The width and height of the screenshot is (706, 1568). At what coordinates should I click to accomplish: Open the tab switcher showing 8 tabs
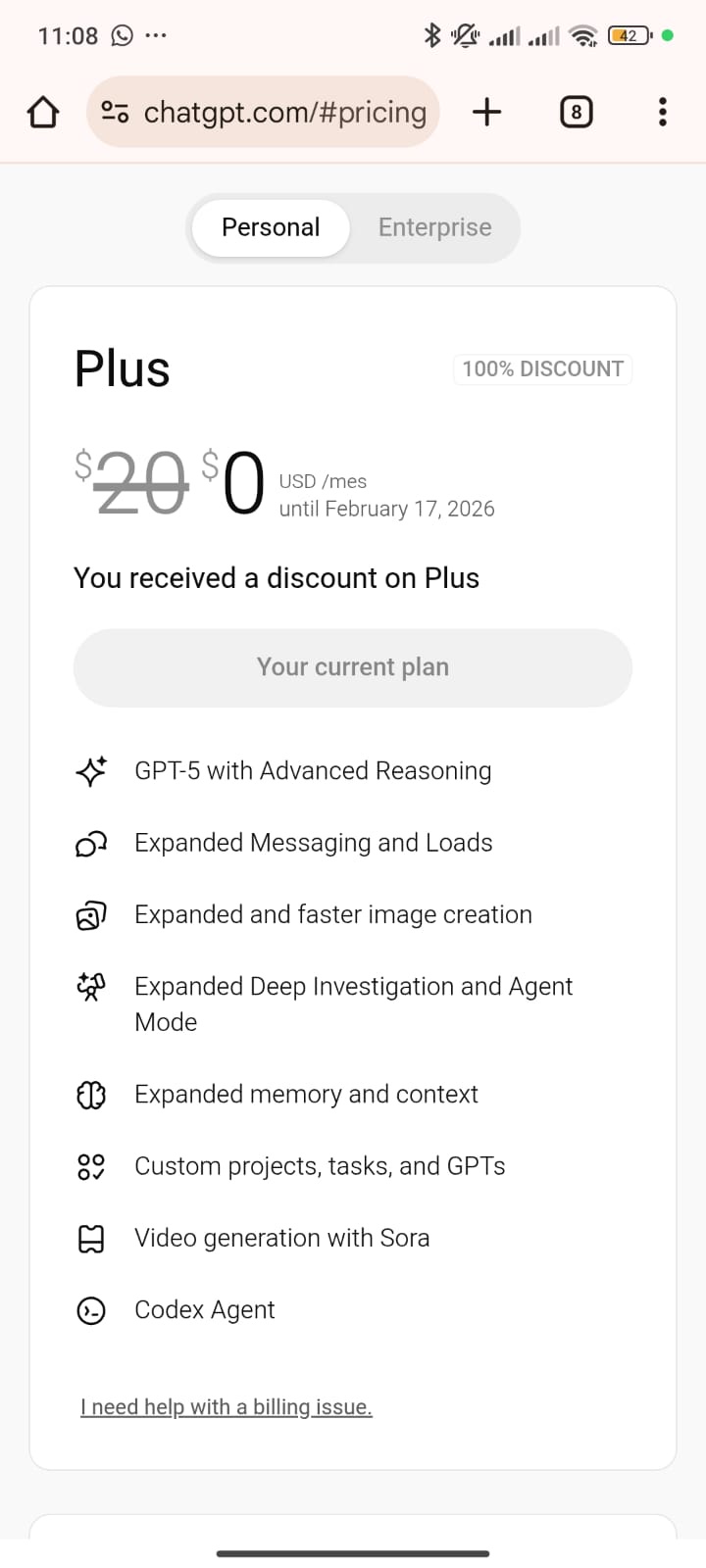click(x=576, y=112)
